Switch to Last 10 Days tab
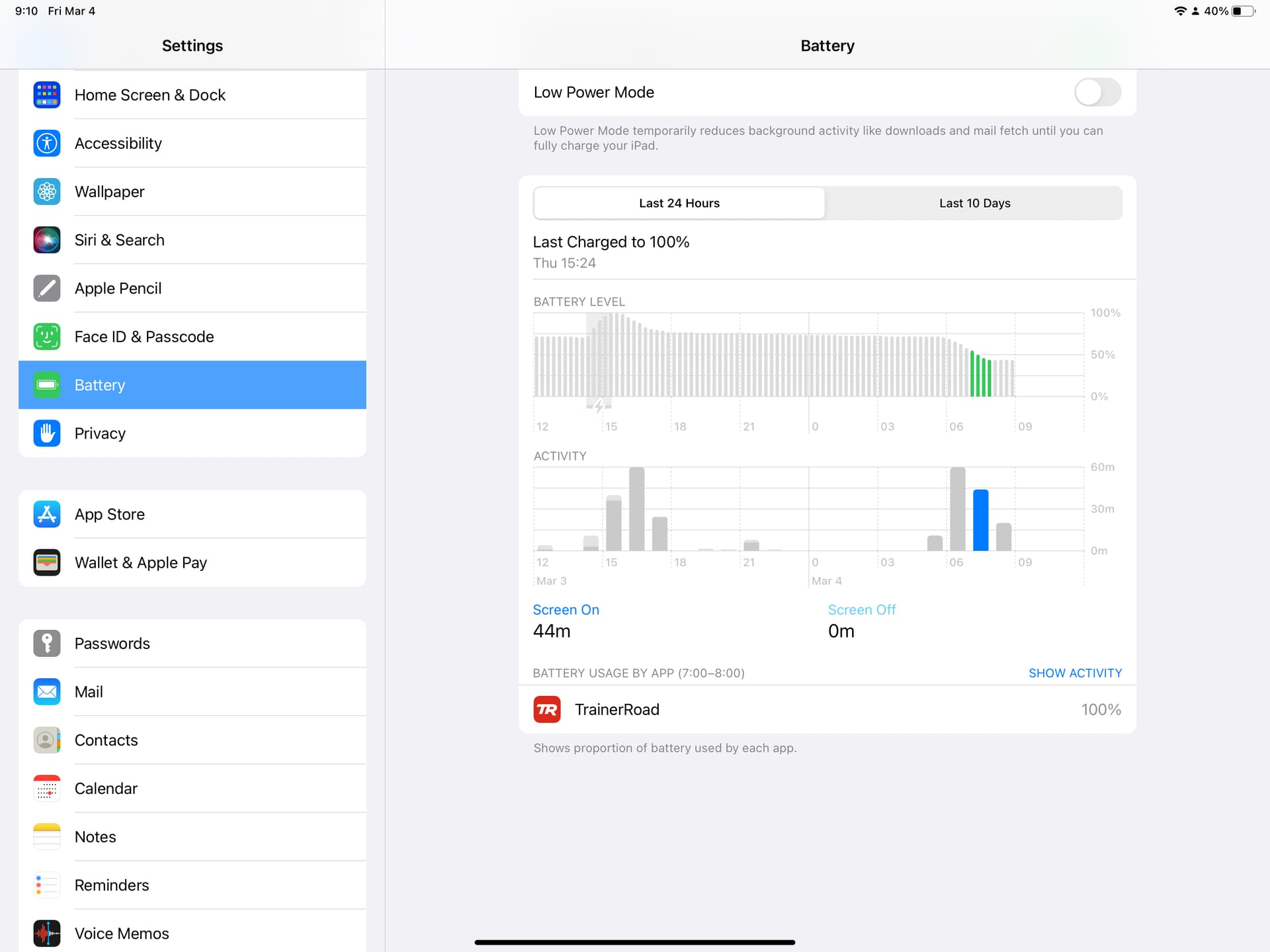The height and width of the screenshot is (952, 1270). pyautogui.click(x=974, y=203)
